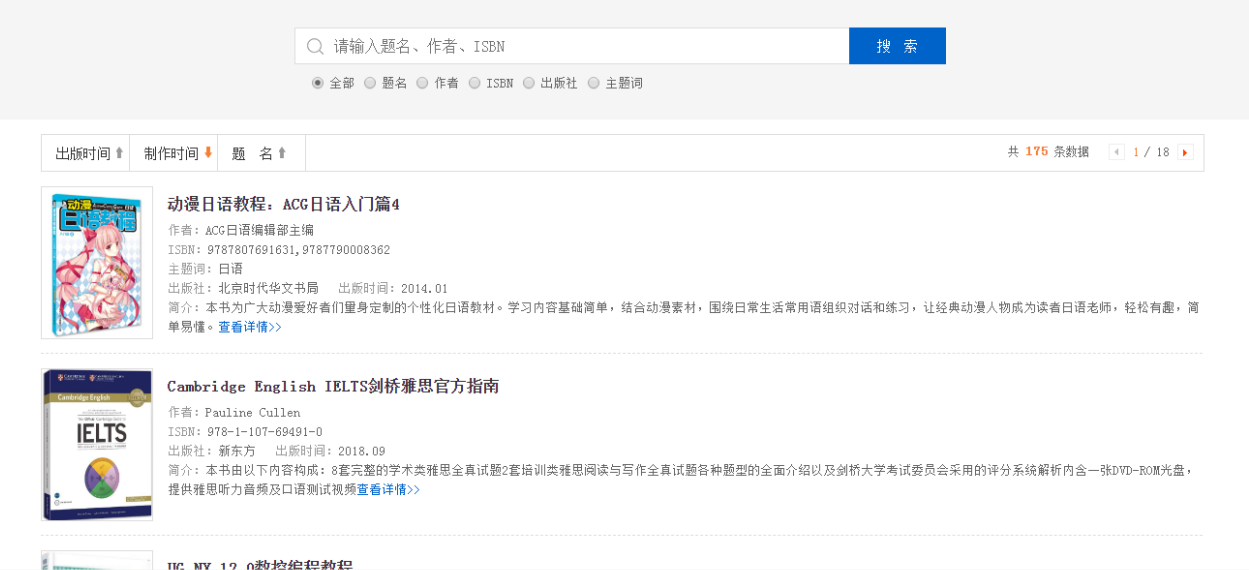Go to next page arrow
The image size is (1249, 570).
point(1185,152)
